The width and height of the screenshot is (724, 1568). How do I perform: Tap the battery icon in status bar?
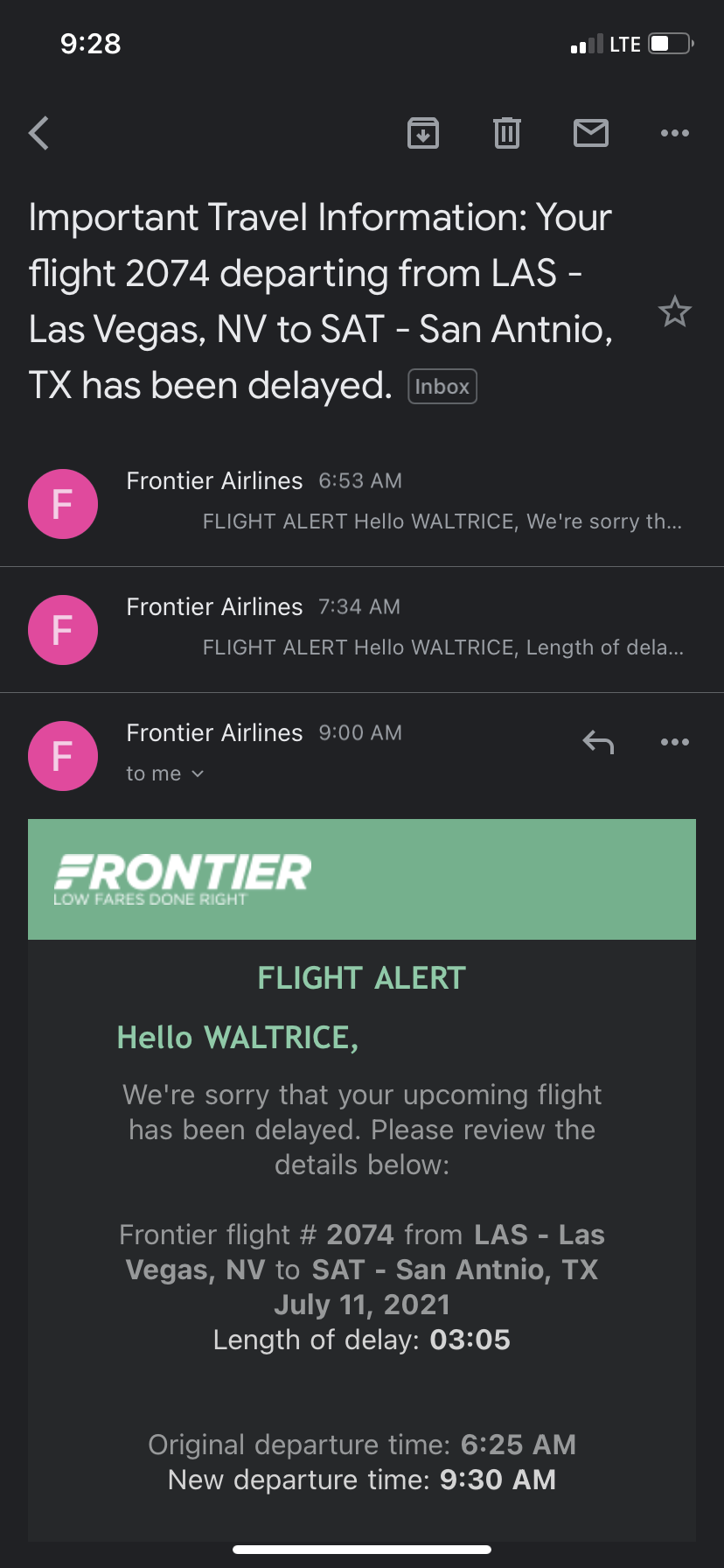click(671, 44)
